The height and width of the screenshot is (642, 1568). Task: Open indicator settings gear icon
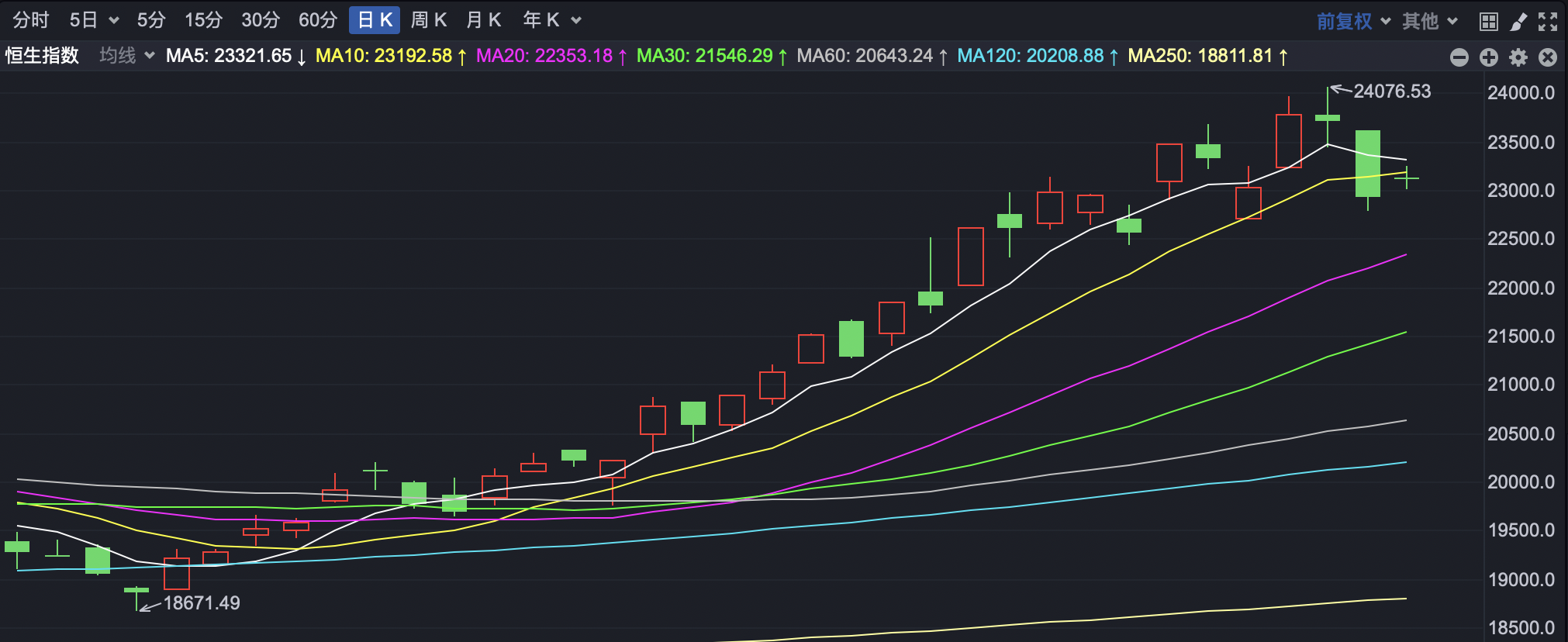[1518, 57]
